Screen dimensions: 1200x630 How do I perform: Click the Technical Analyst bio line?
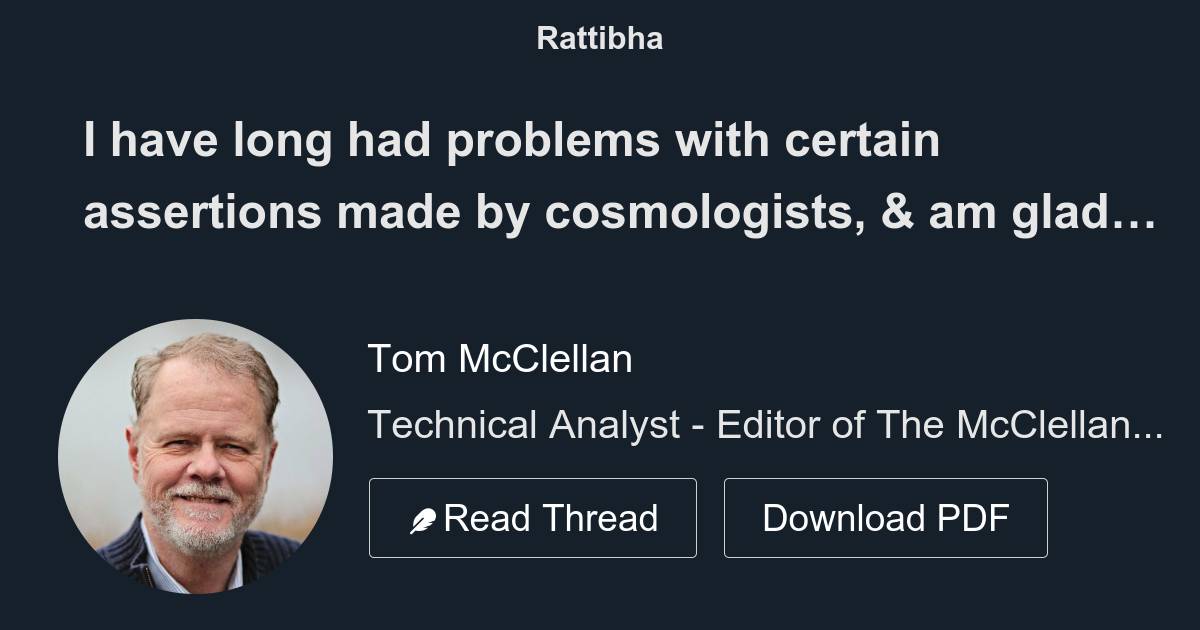[764, 425]
